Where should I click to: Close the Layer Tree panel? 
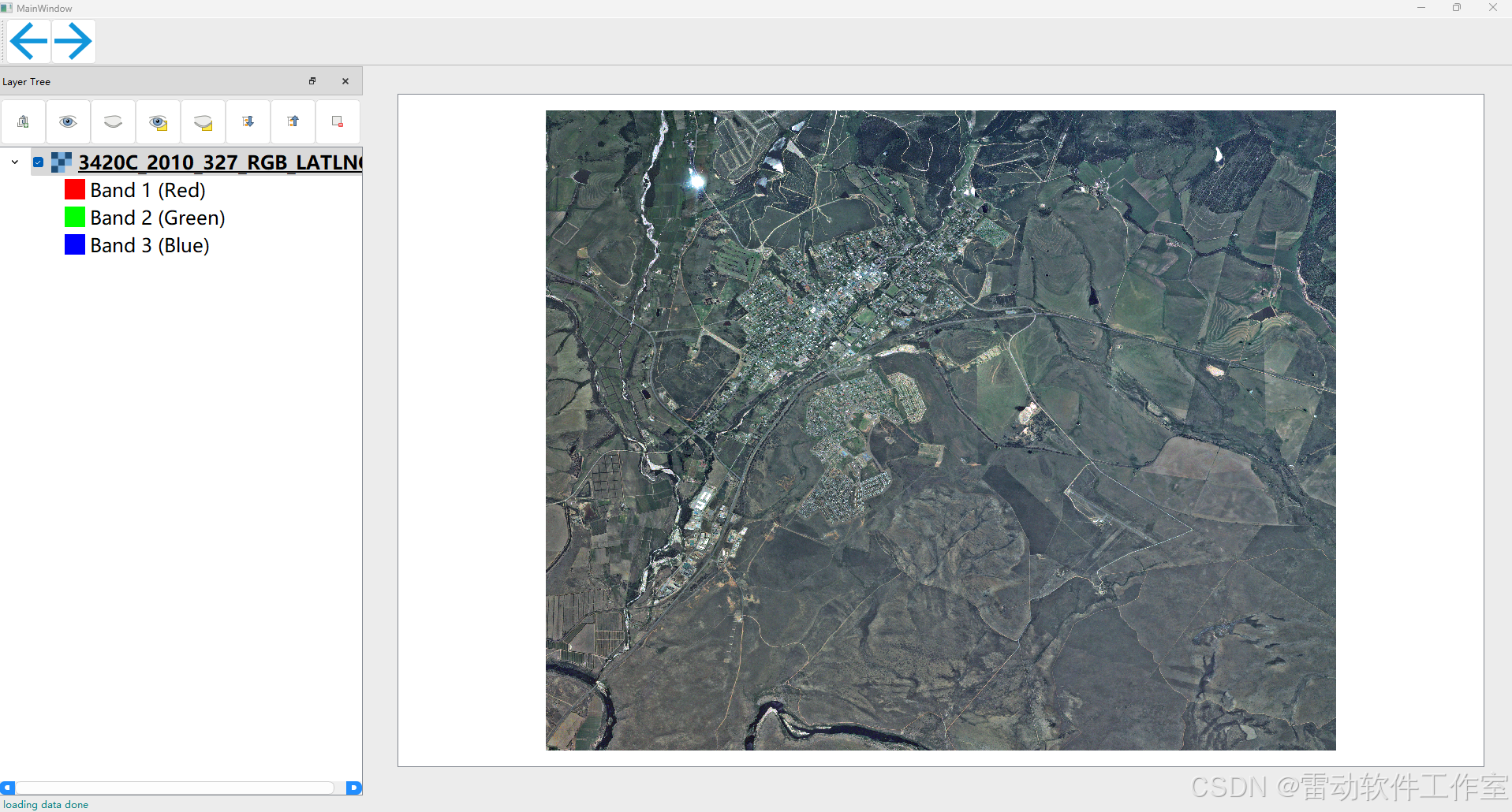click(x=345, y=81)
